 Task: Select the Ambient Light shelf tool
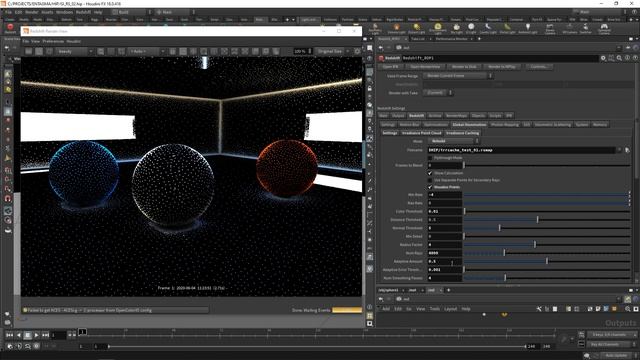pyautogui.click(x=528, y=28)
